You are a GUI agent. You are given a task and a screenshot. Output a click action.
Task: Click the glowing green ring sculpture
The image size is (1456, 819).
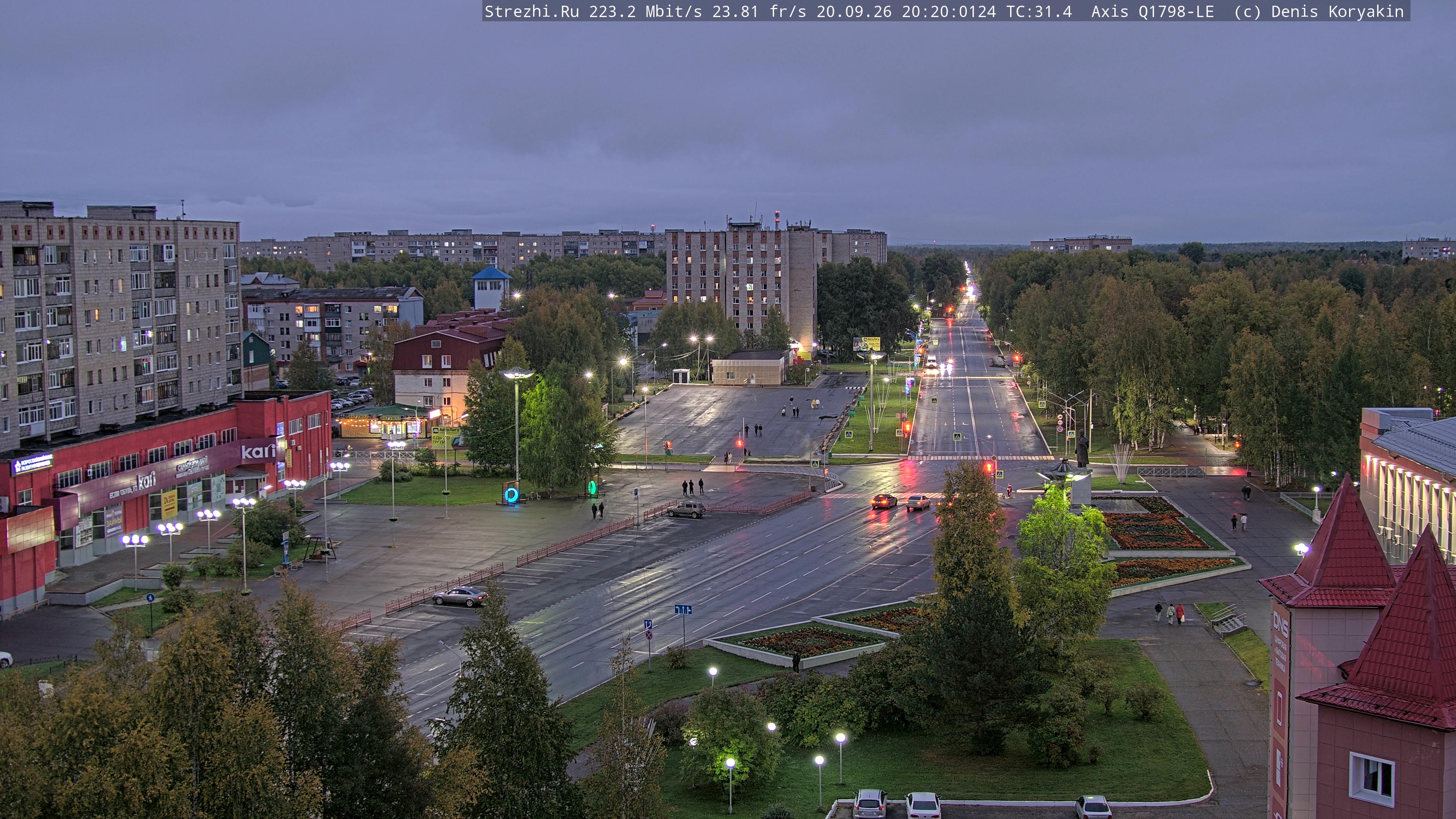(592, 486)
